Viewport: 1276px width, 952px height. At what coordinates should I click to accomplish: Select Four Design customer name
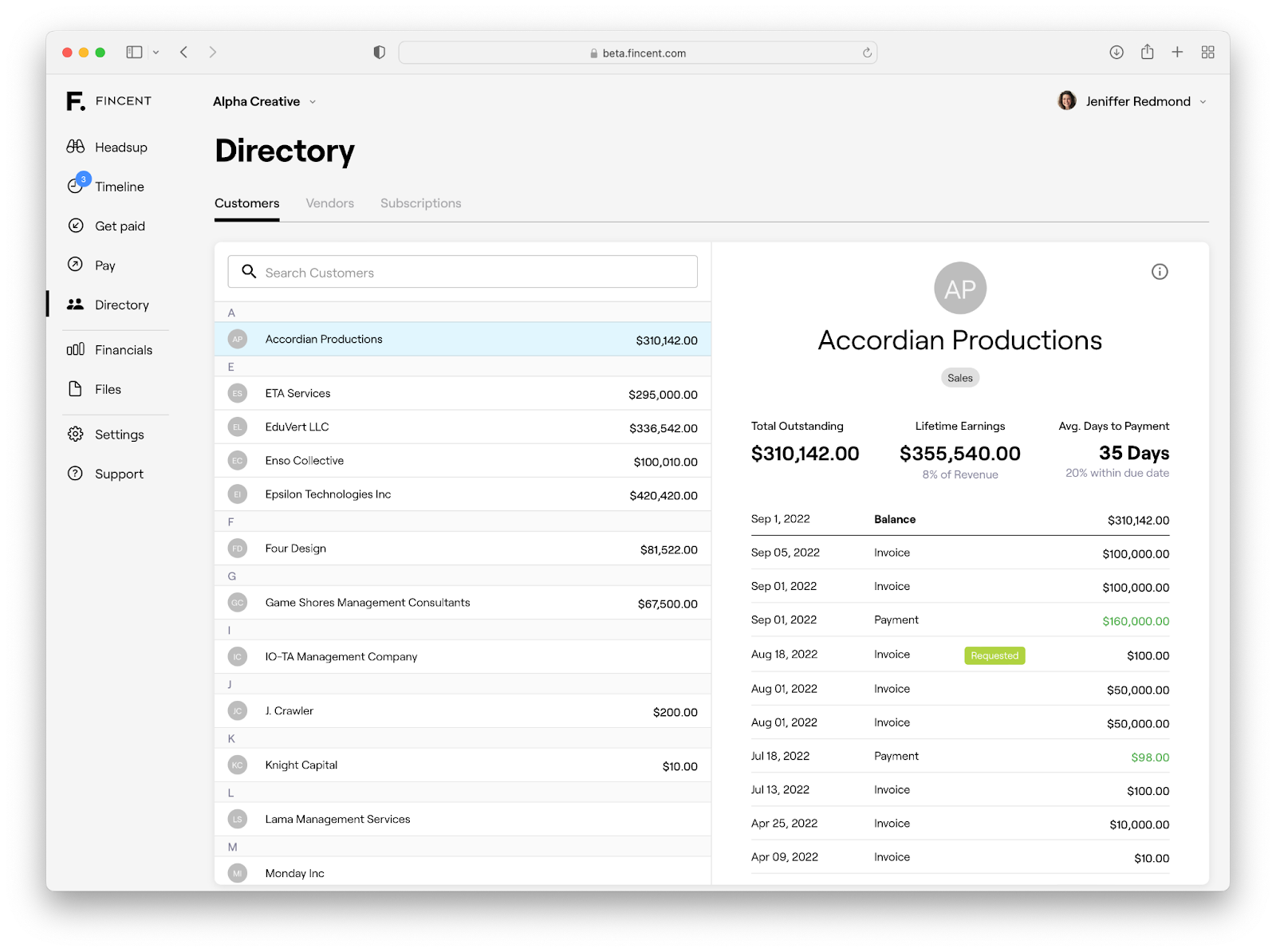(x=296, y=549)
